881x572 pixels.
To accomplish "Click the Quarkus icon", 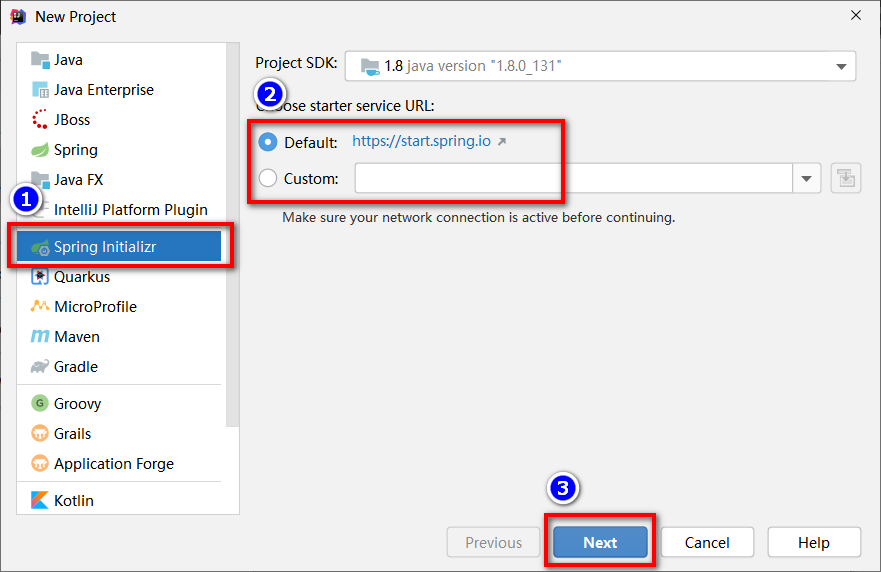I will coord(40,276).
